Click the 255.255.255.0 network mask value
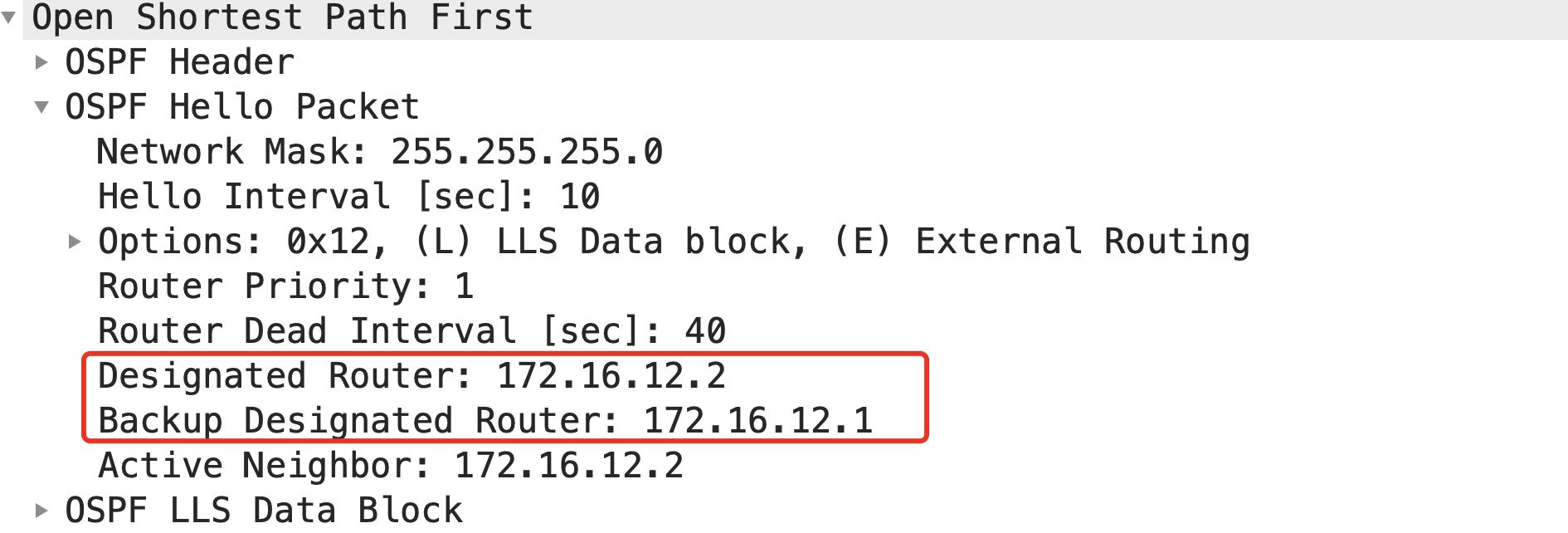Screen dimensions: 1568x533 pos(527,152)
